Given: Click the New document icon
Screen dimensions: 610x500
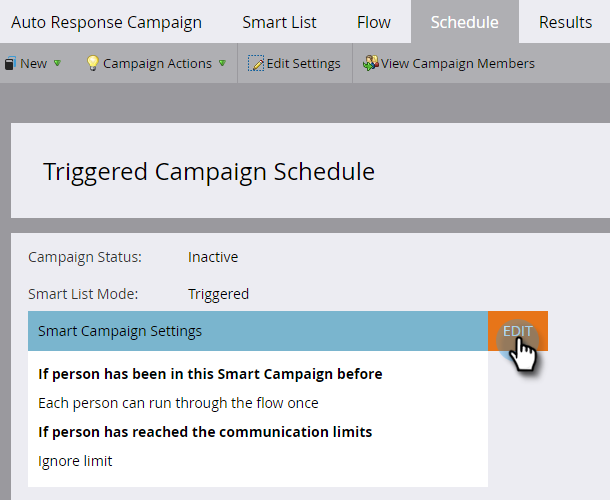Looking at the screenshot, I should click(10, 63).
